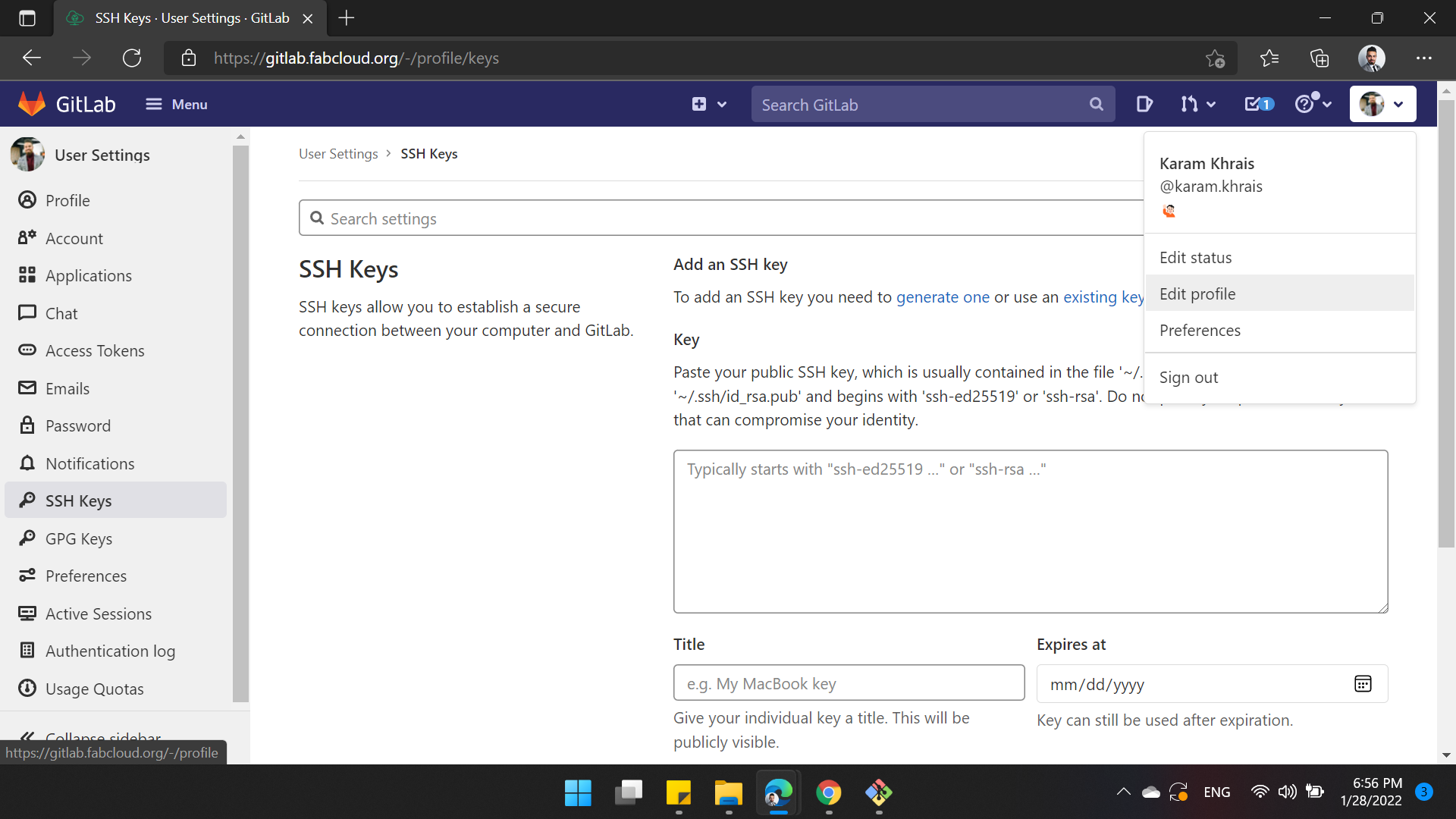Click the SSH Keys sidebar icon
1456x819 pixels.
pos(29,500)
